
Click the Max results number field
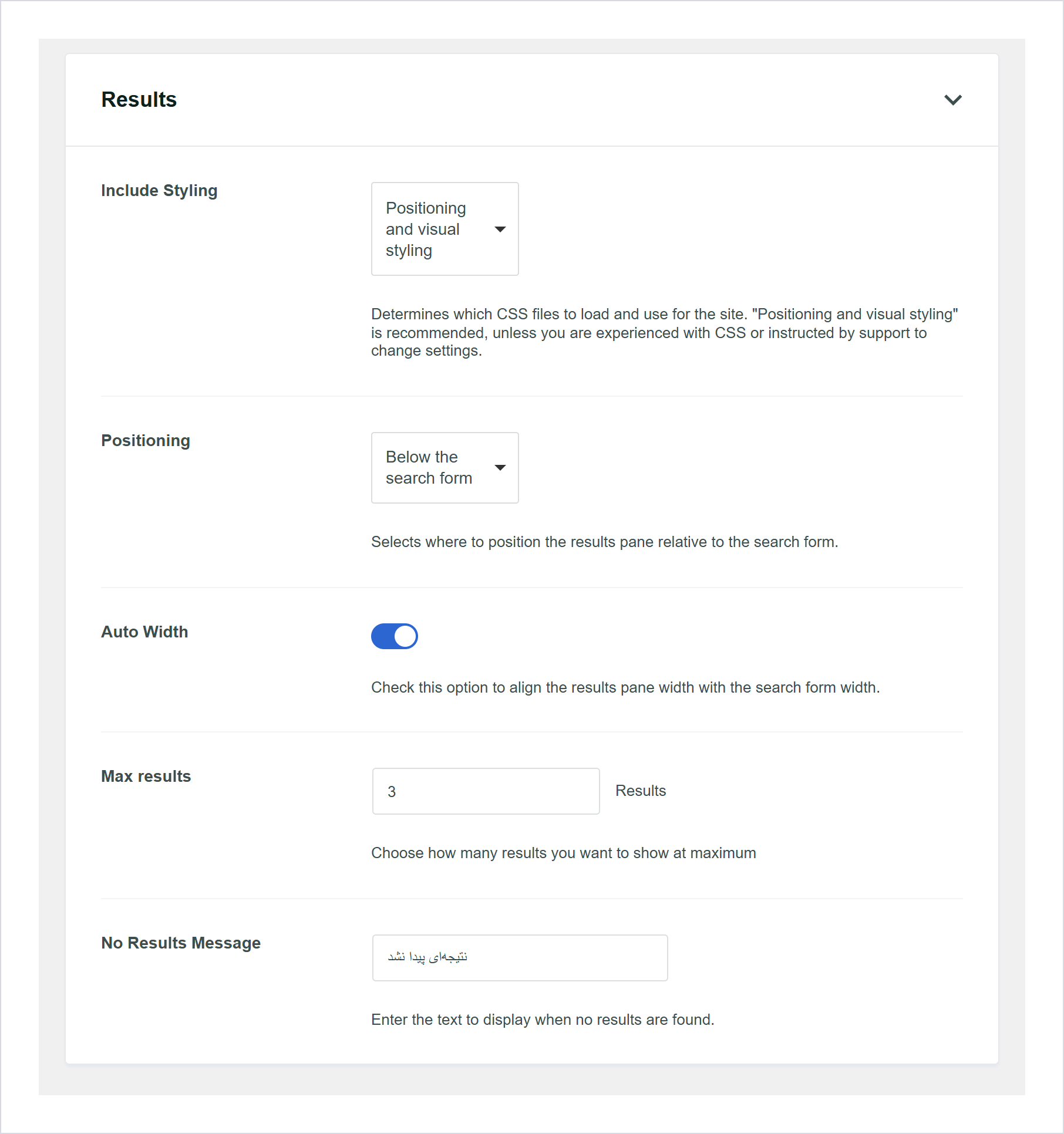tap(486, 791)
